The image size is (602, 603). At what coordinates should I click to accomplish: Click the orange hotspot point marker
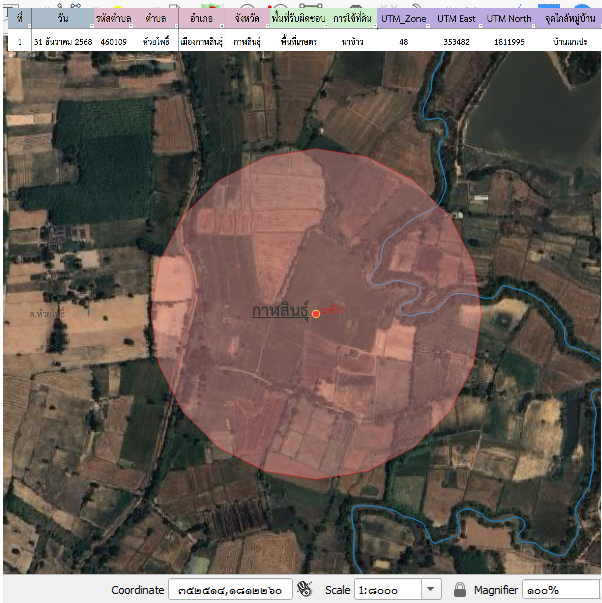click(316, 314)
